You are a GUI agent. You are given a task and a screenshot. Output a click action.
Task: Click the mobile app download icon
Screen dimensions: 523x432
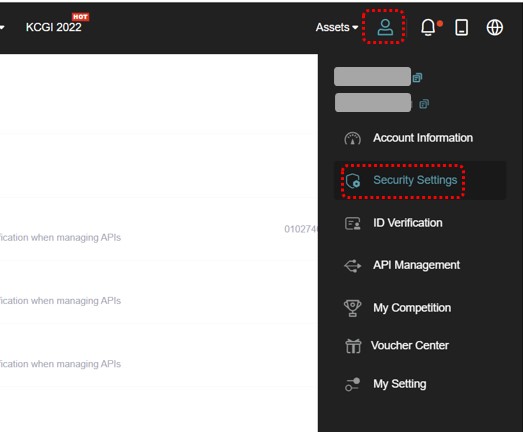point(462,27)
